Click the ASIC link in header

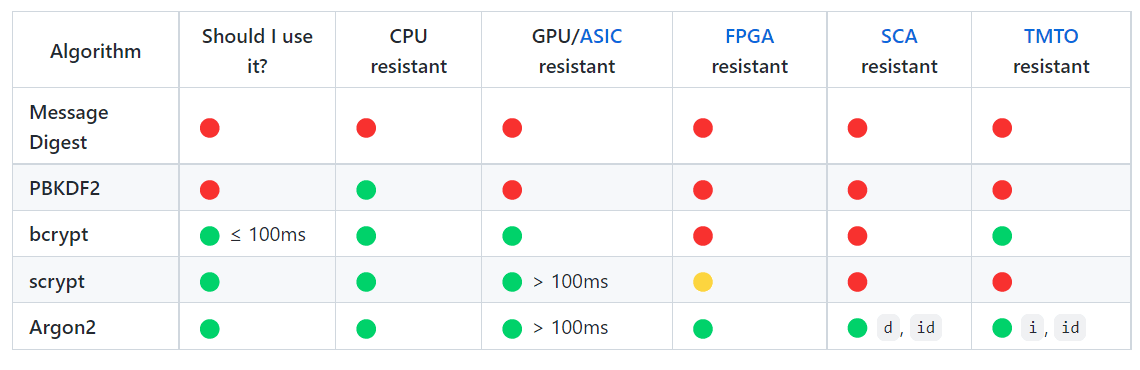pyautogui.click(x=601, y=36)
